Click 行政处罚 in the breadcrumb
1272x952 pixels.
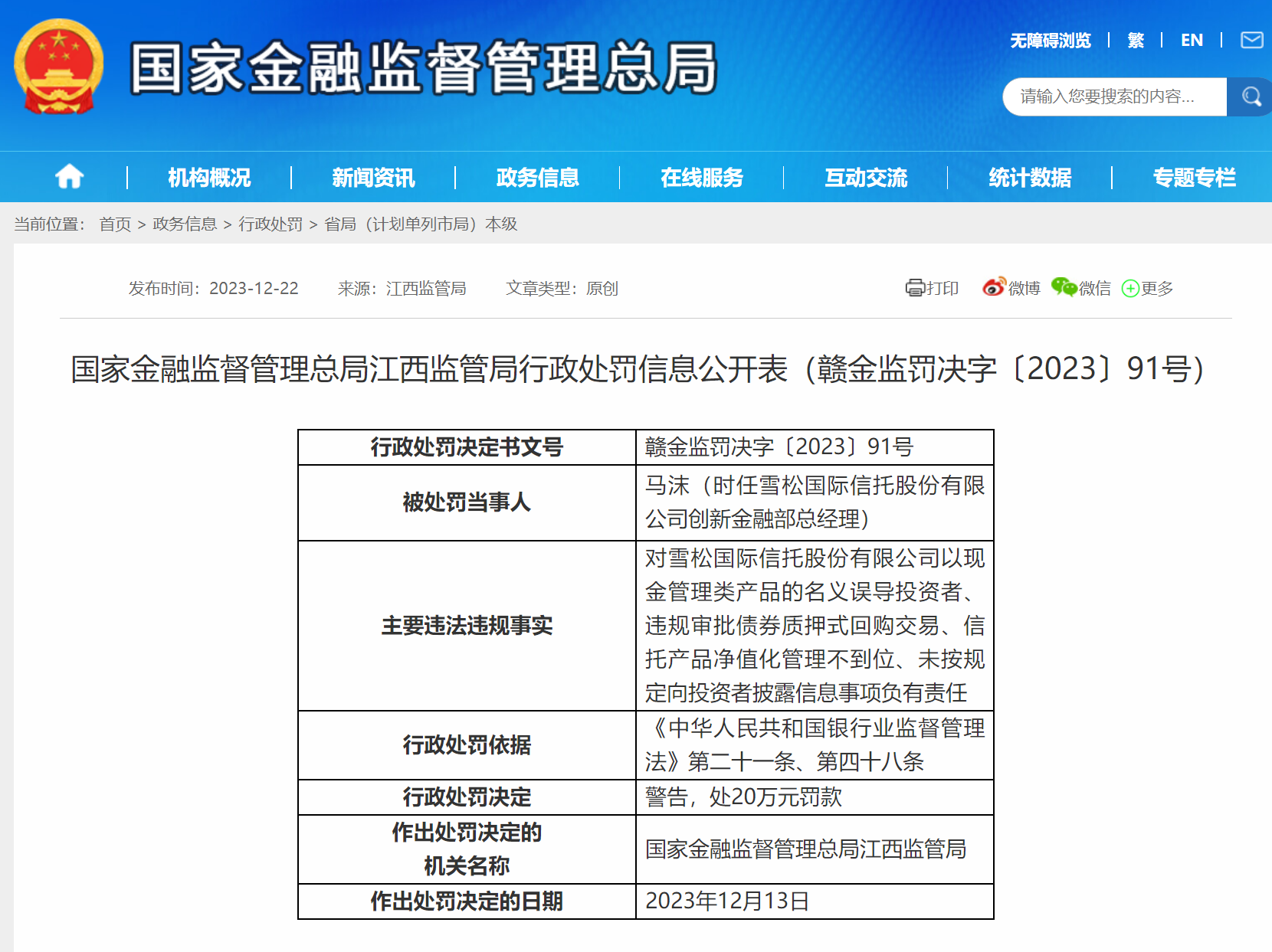click(x=270, y=224)
